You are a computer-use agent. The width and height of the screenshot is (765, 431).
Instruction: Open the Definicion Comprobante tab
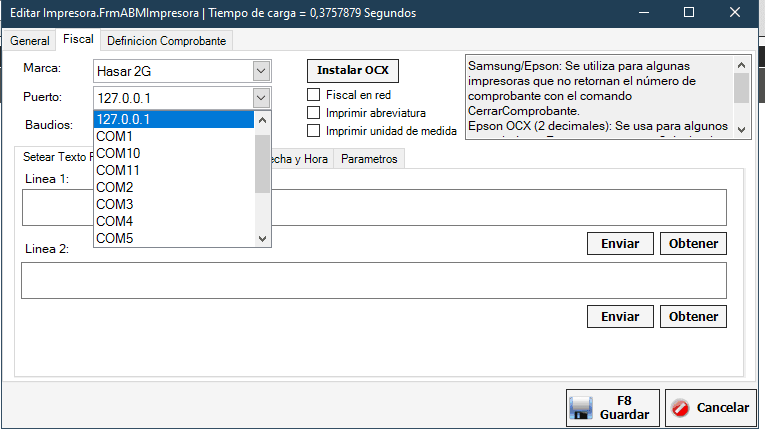pyautogui.click(x=167, y=40)
